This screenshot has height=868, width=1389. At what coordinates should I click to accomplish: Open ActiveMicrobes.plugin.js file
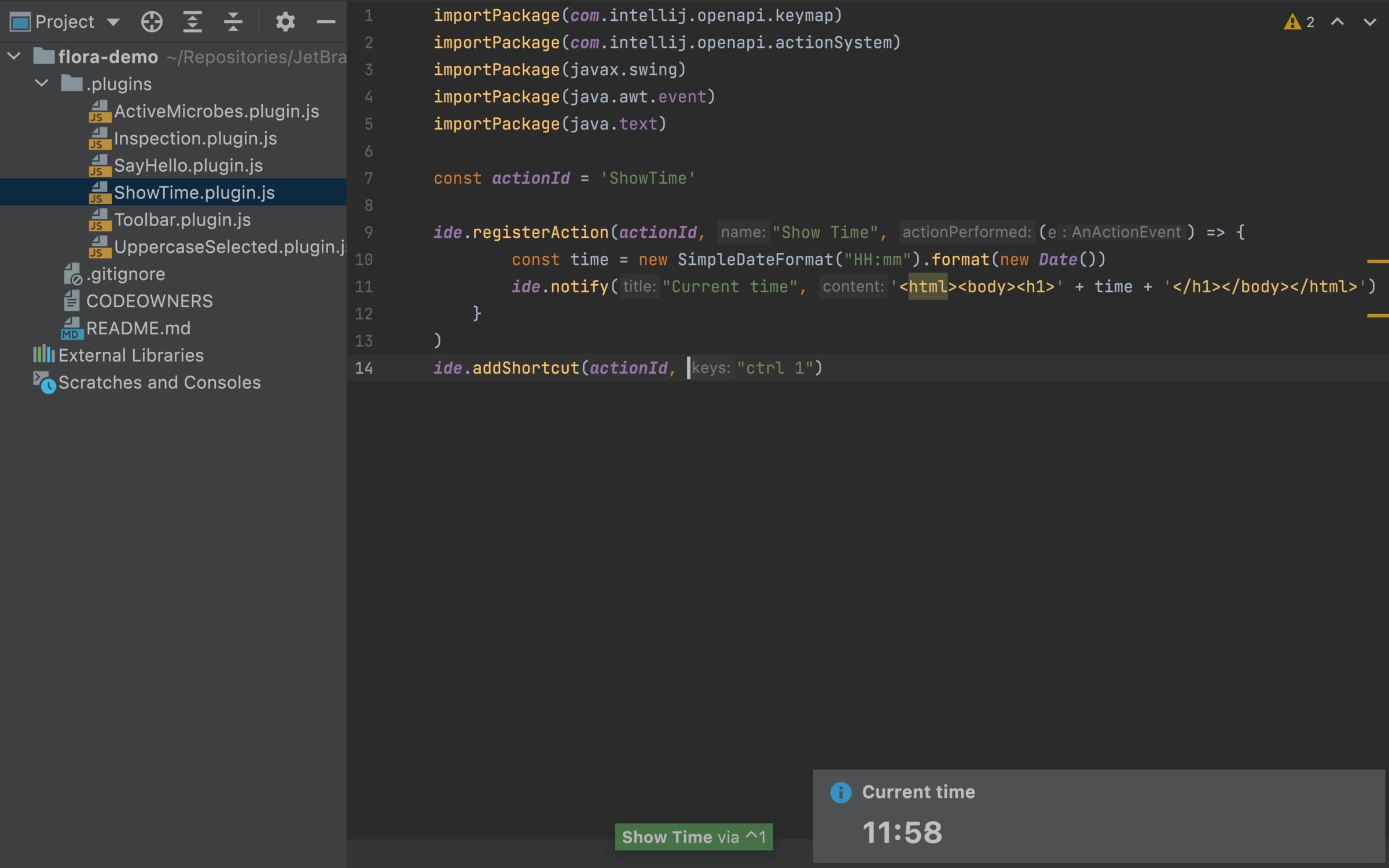point(216,111)
